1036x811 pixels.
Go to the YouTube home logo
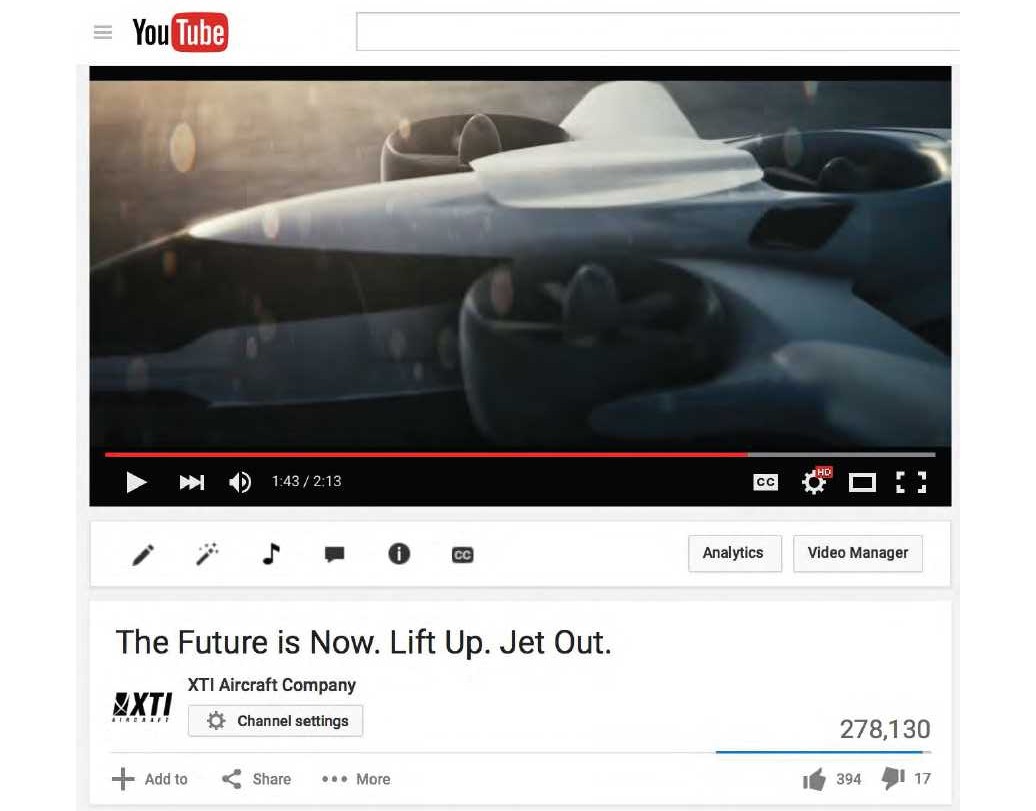(x=180, y=32)
